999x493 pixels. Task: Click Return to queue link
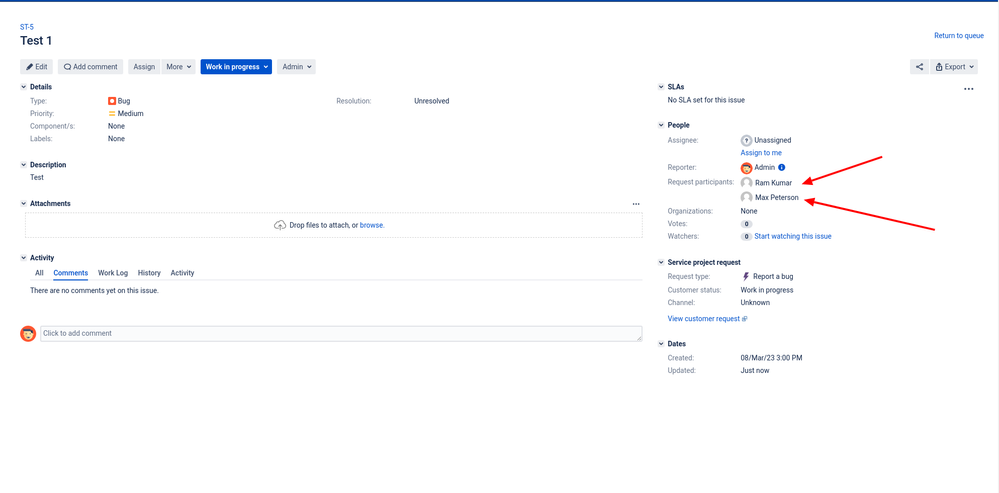click(x=959, y=36)
